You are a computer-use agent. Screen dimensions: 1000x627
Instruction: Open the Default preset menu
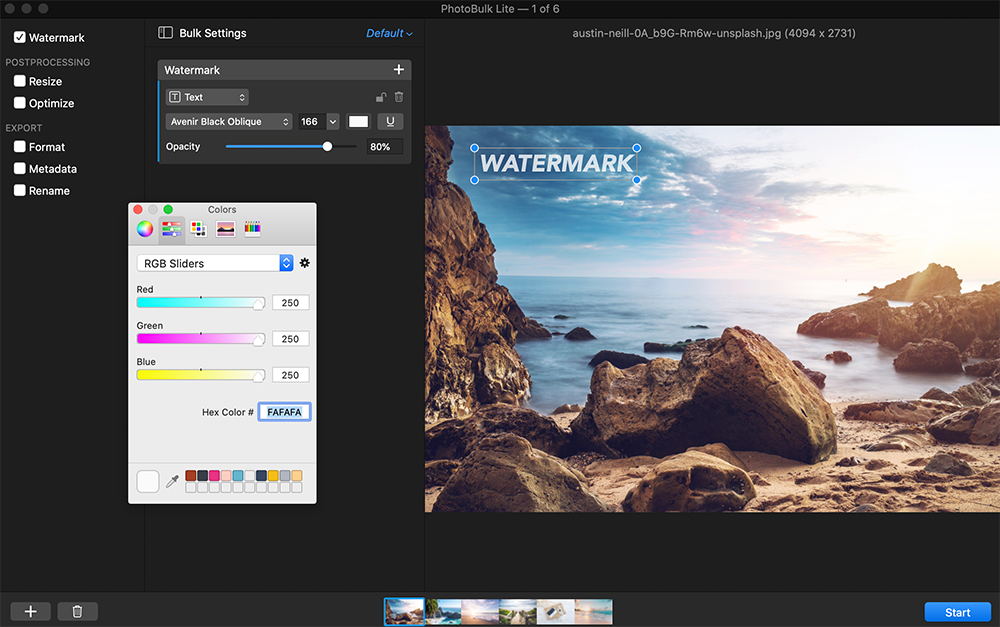[389, 32]
